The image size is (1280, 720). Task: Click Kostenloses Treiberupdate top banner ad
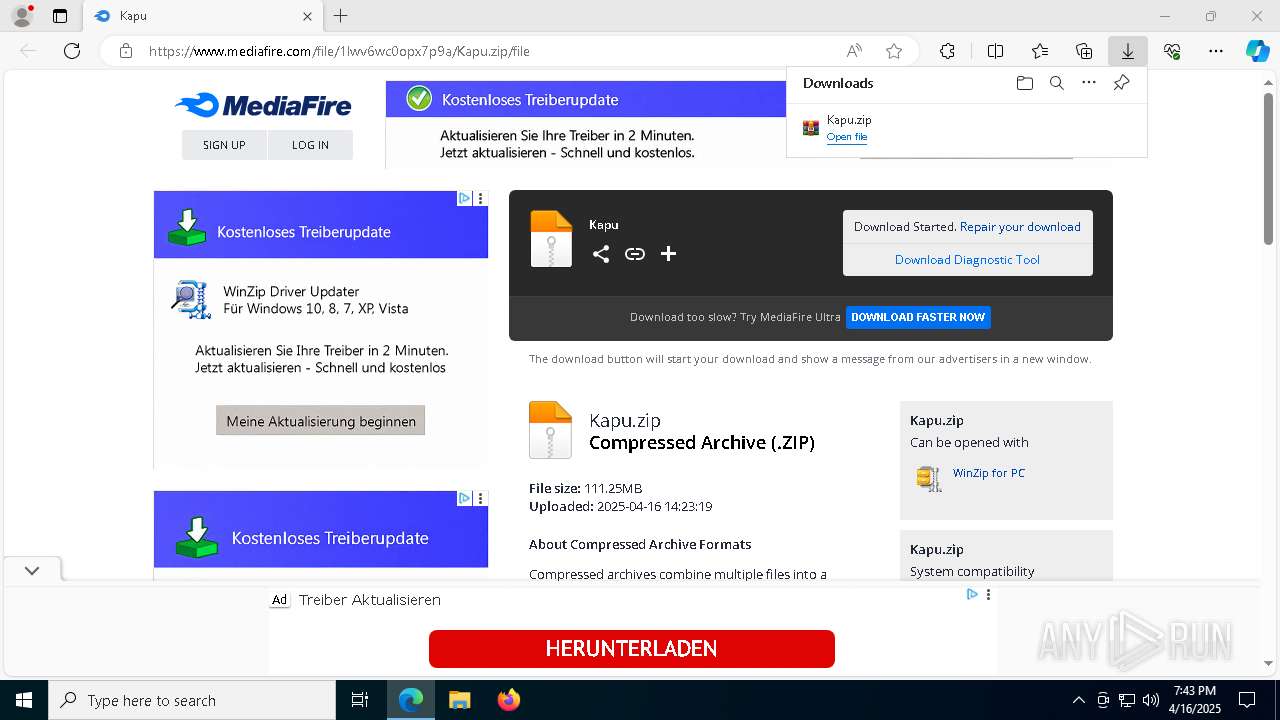585,125
